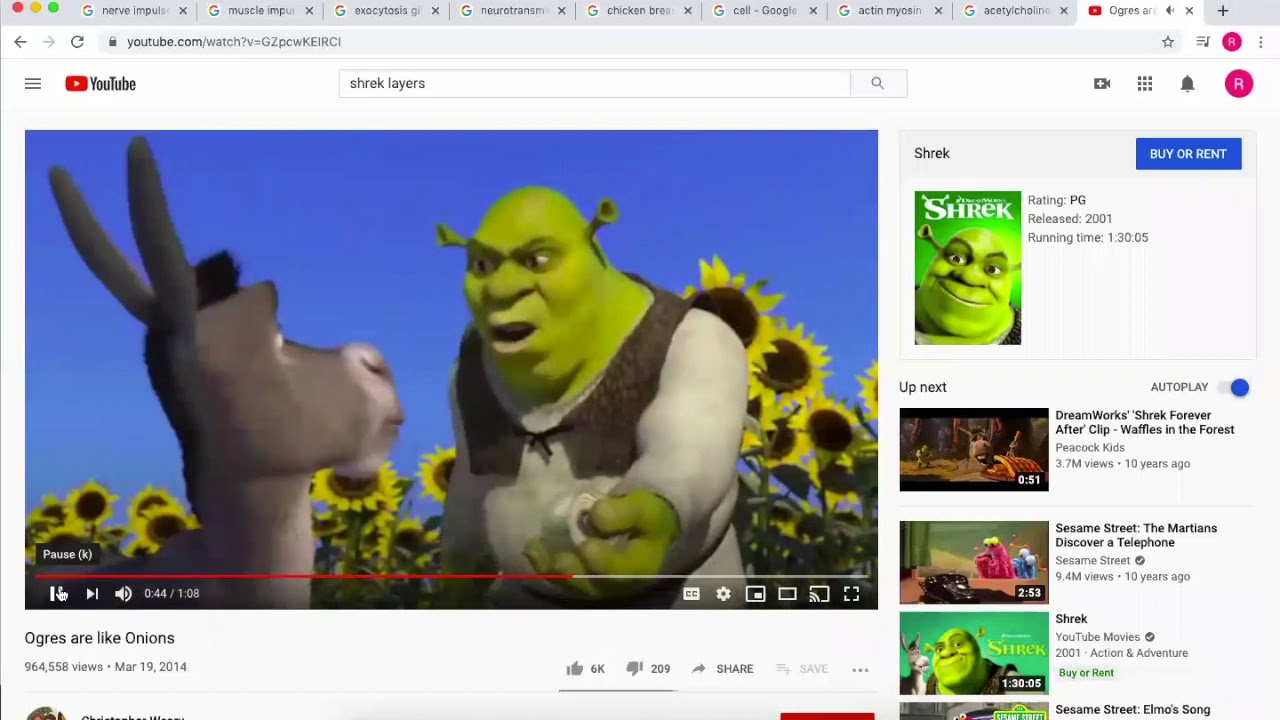
Task: Open the notifications bell
Action: pyautogui.click(x=1187, y=84)
